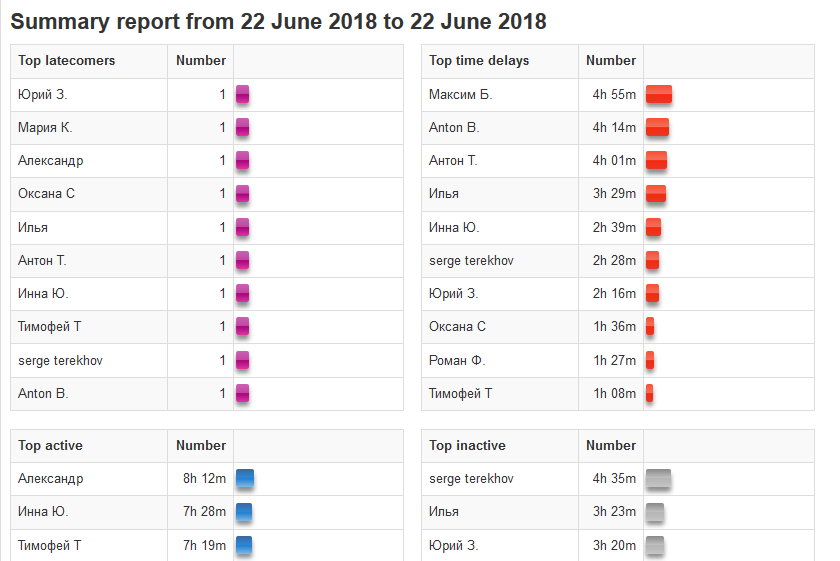Click the blue activity bar for Инна Ю.
This screenshot has width=840, height=561.
pos(244,512)
